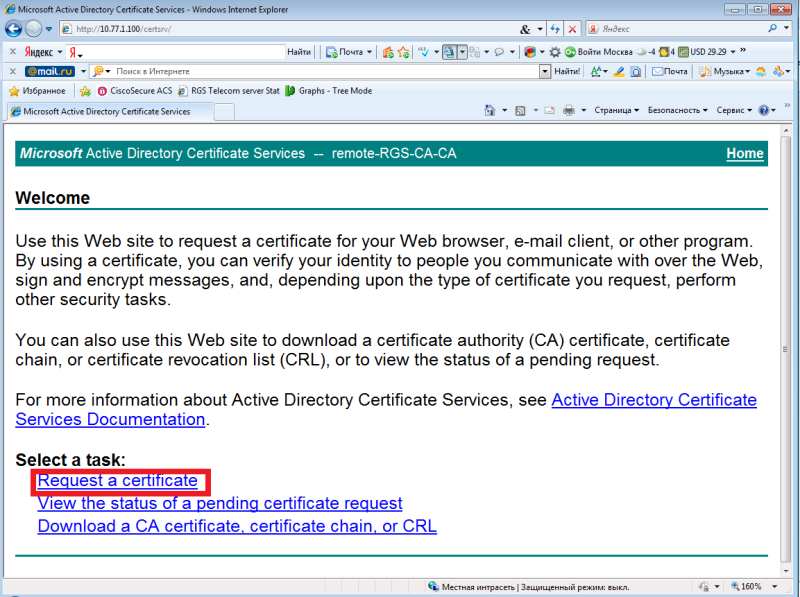800x597 pixels.
Task: Open Яндекс toolbar settings gear
Action: 555,52
